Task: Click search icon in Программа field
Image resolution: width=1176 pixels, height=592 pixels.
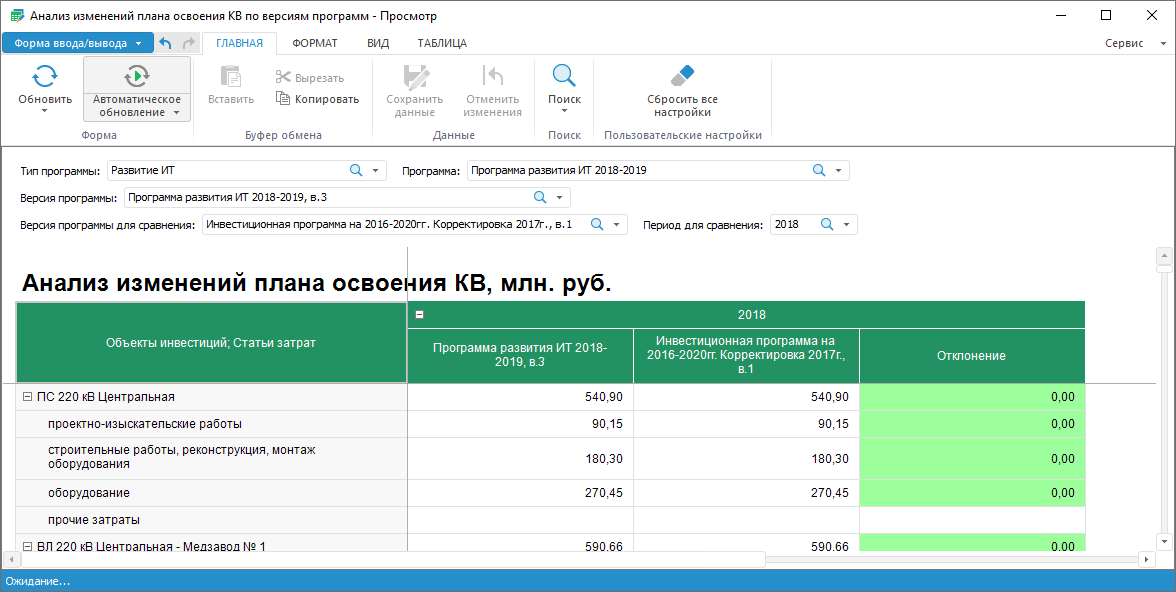Action: [x=819, y=170]
